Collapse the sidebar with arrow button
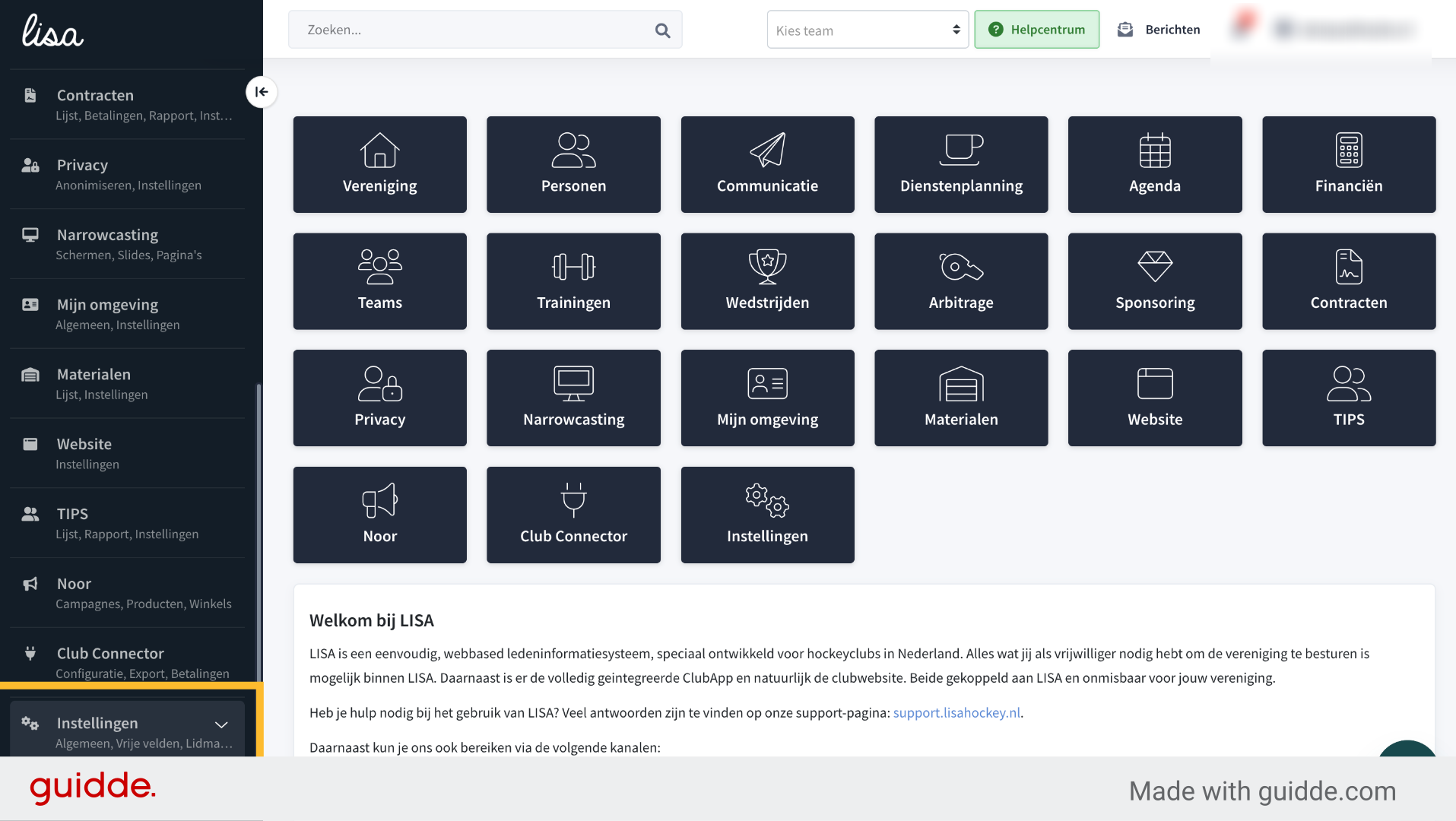This screenshot has height=821, width=1456. tap(262, 92)
